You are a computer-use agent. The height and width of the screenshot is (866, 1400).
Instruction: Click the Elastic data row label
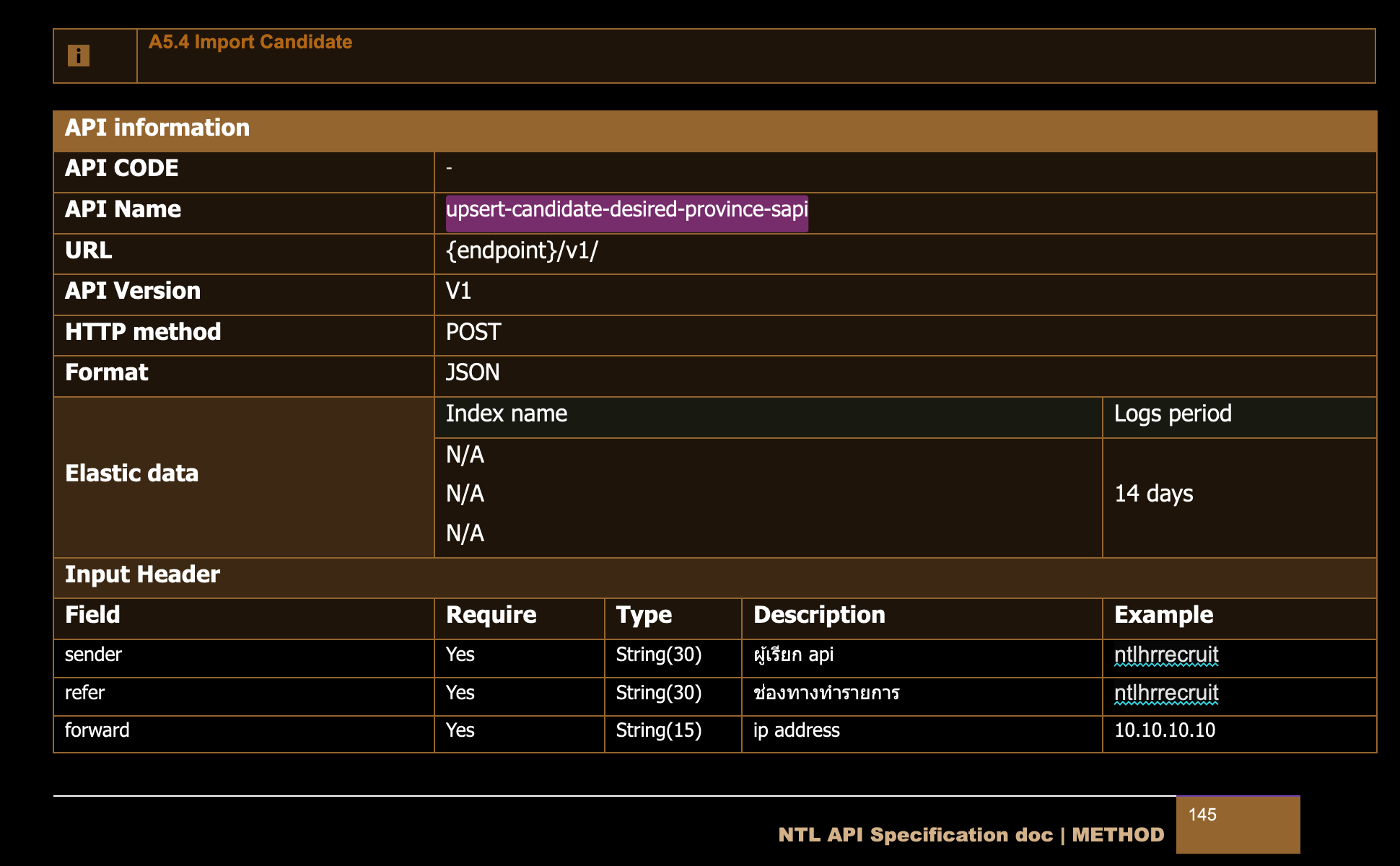131,474
